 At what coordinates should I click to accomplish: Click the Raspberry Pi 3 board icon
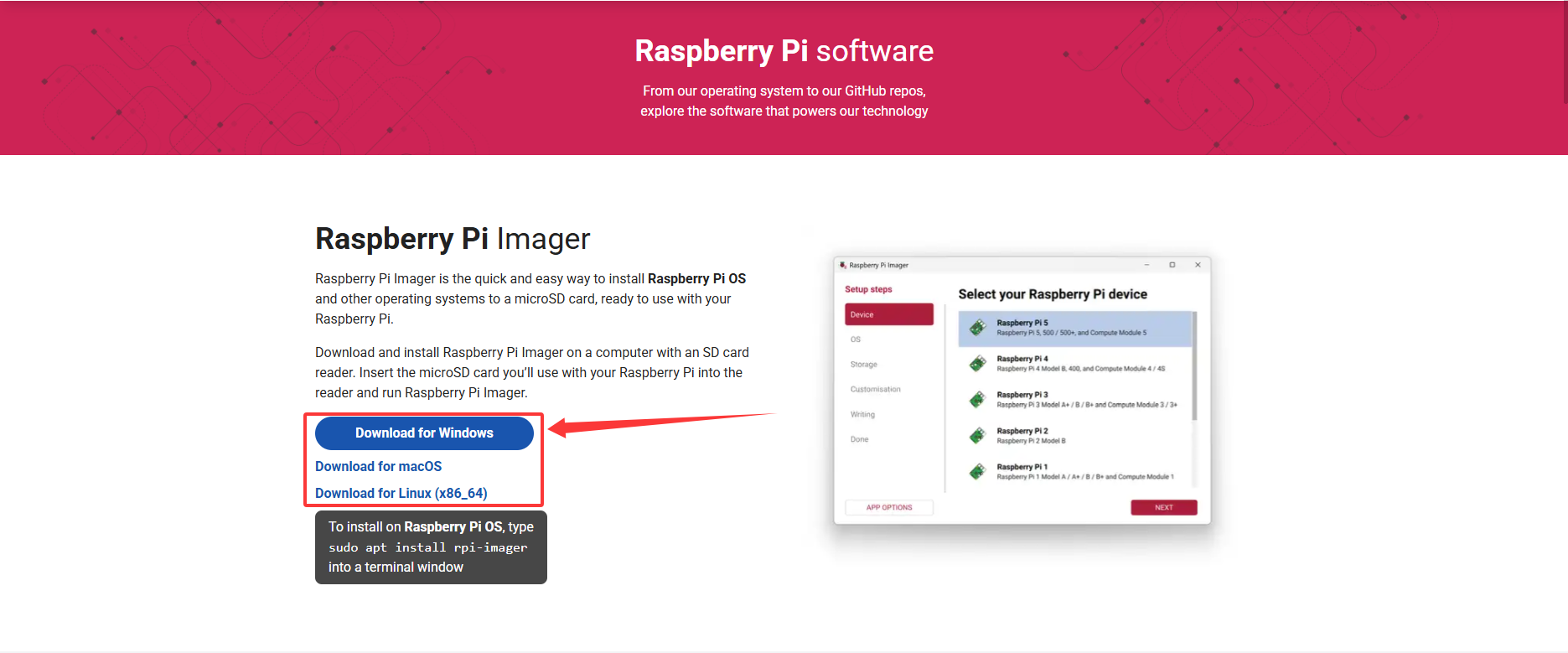coord(977,400)
